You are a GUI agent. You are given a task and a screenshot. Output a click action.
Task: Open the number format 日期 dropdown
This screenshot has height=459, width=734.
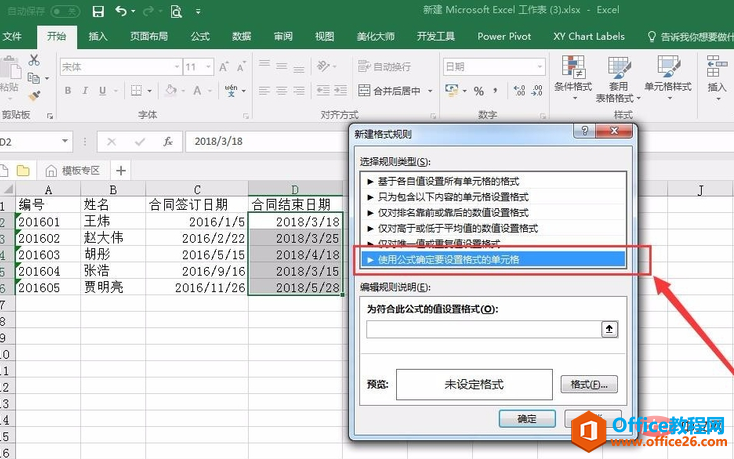pos(540,67)
